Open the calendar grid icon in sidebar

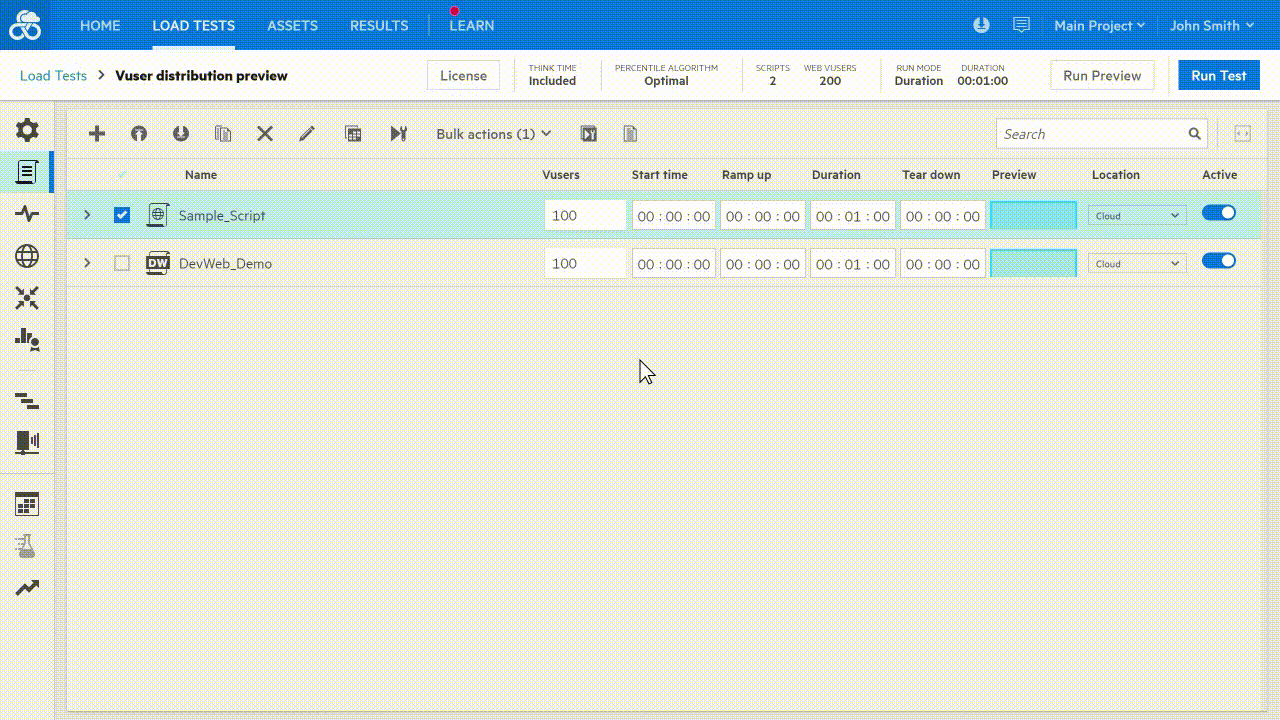click(x=27, y=504)
